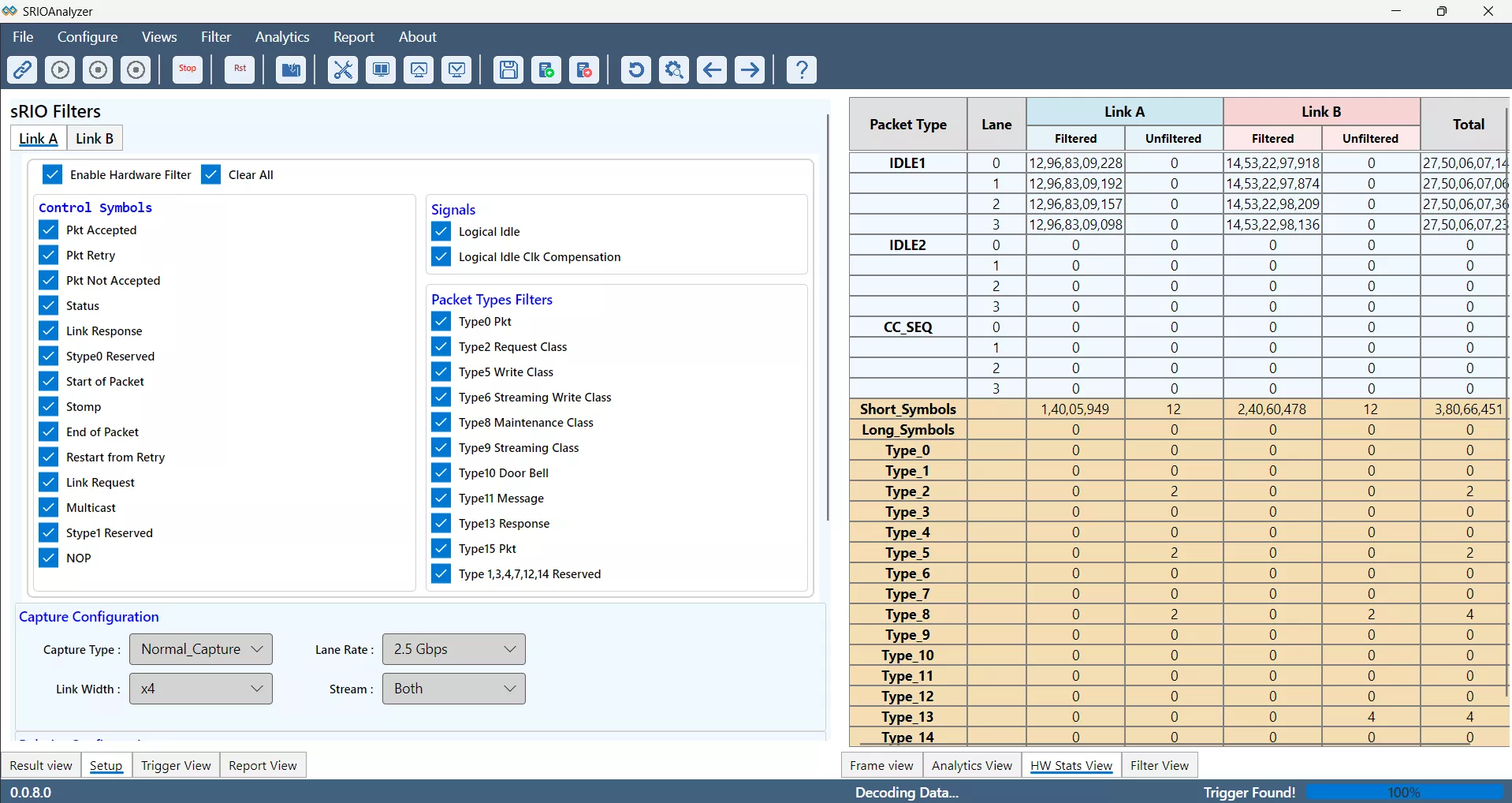The image size is (1512, 803).
Task: Click the sRIO Filters panel vertical scrollbar
Action: tap(828, 316)
